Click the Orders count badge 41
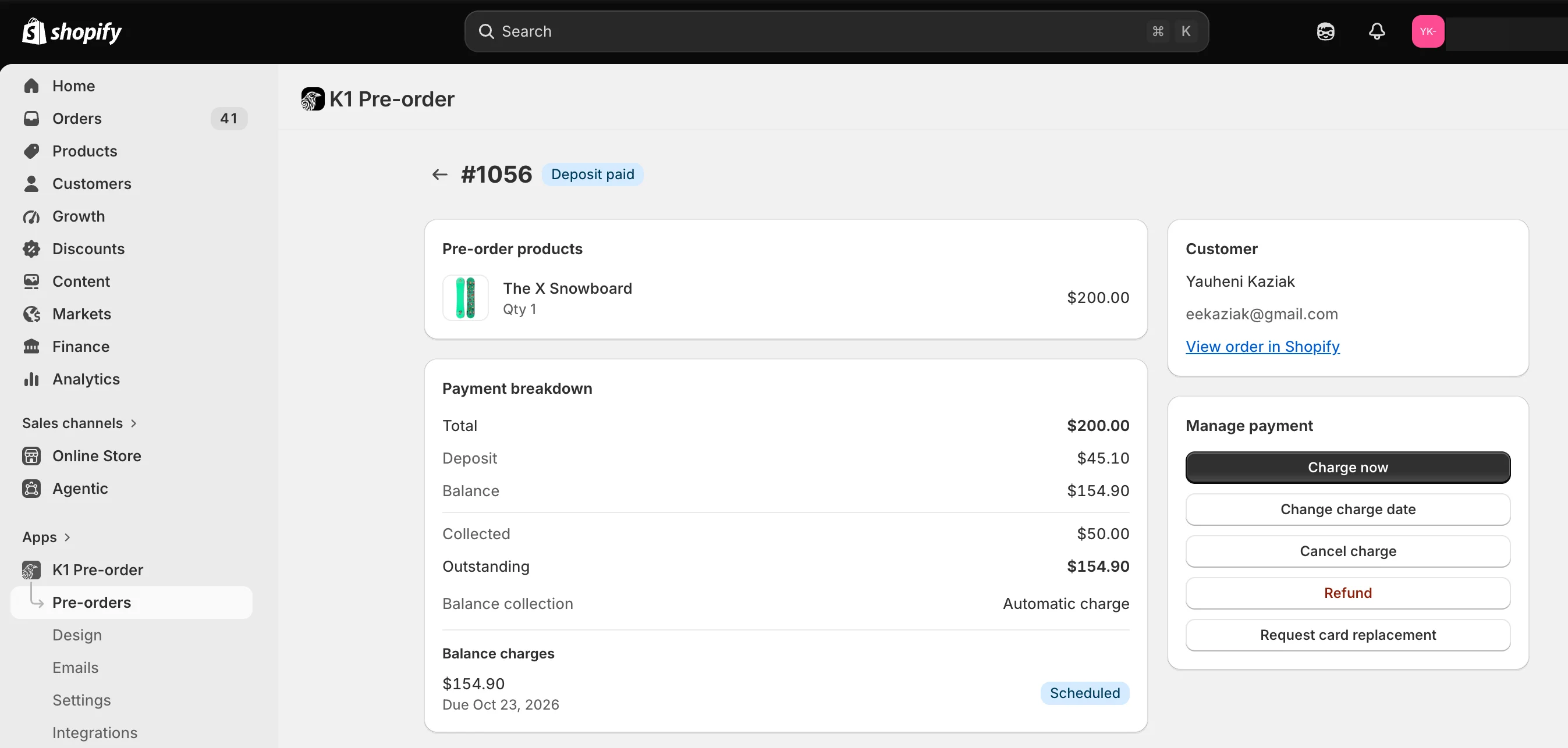This screenshot has width=1568, height=748. (x=229, y=119)
